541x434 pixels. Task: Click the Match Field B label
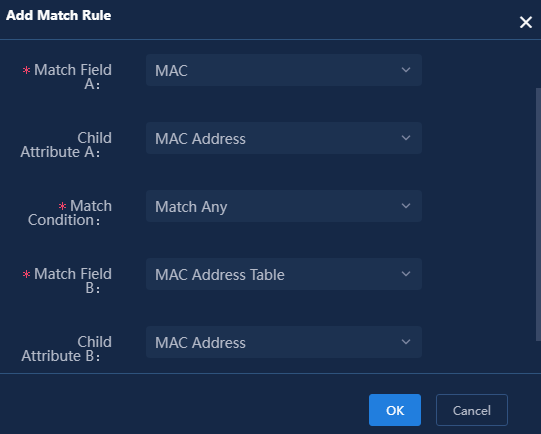pyautogui.click(x=67, y=280)
